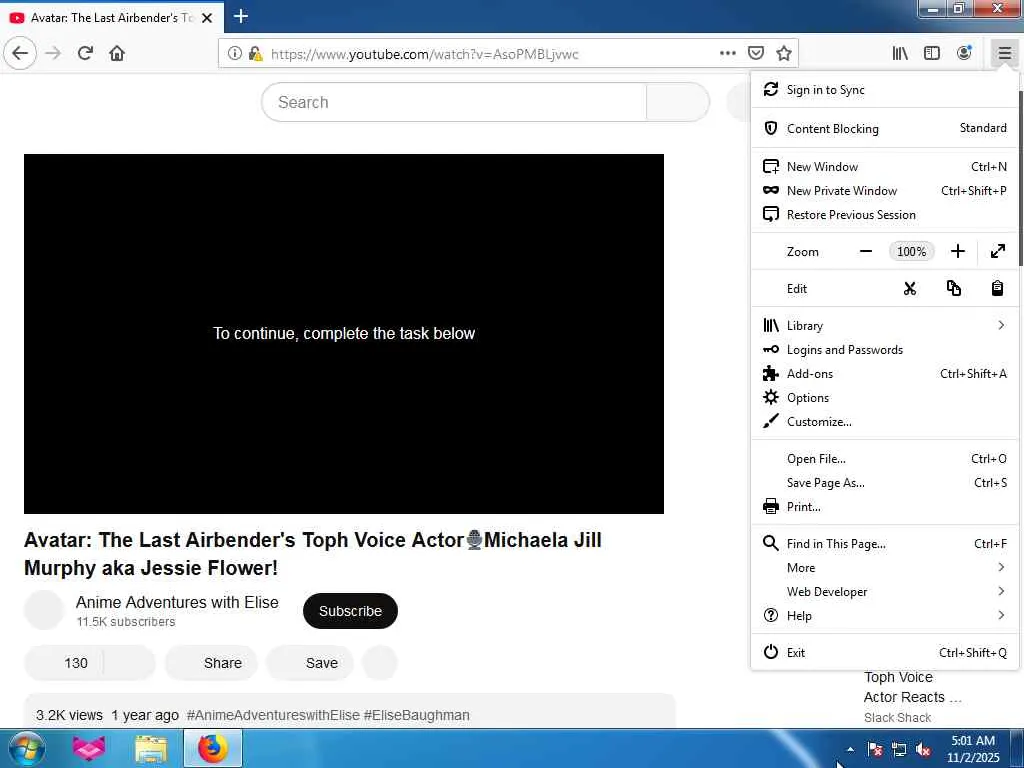Expand the Help submenu

click(885, 616)
